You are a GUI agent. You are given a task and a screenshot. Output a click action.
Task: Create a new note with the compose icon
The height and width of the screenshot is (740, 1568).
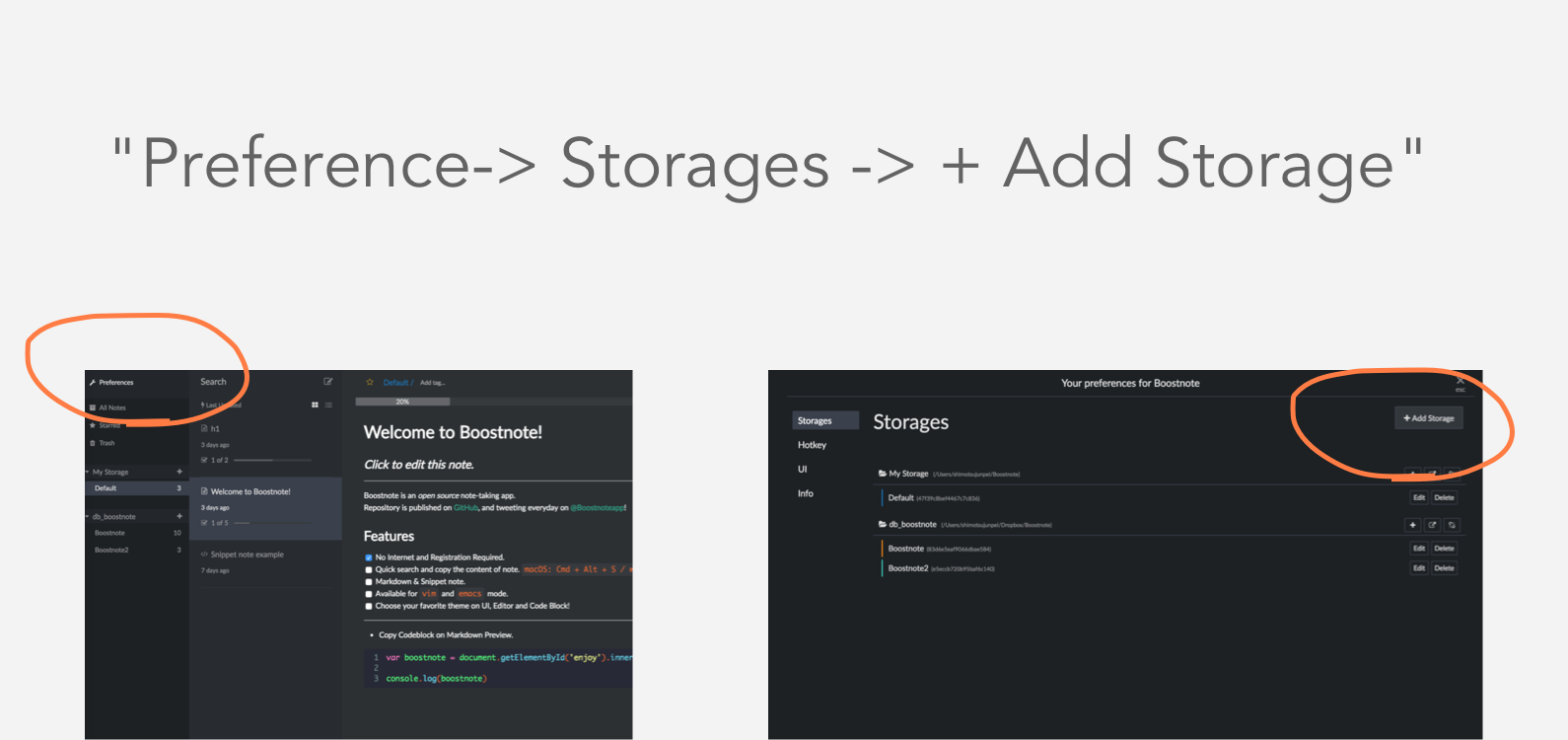click(x=328, y=382)
